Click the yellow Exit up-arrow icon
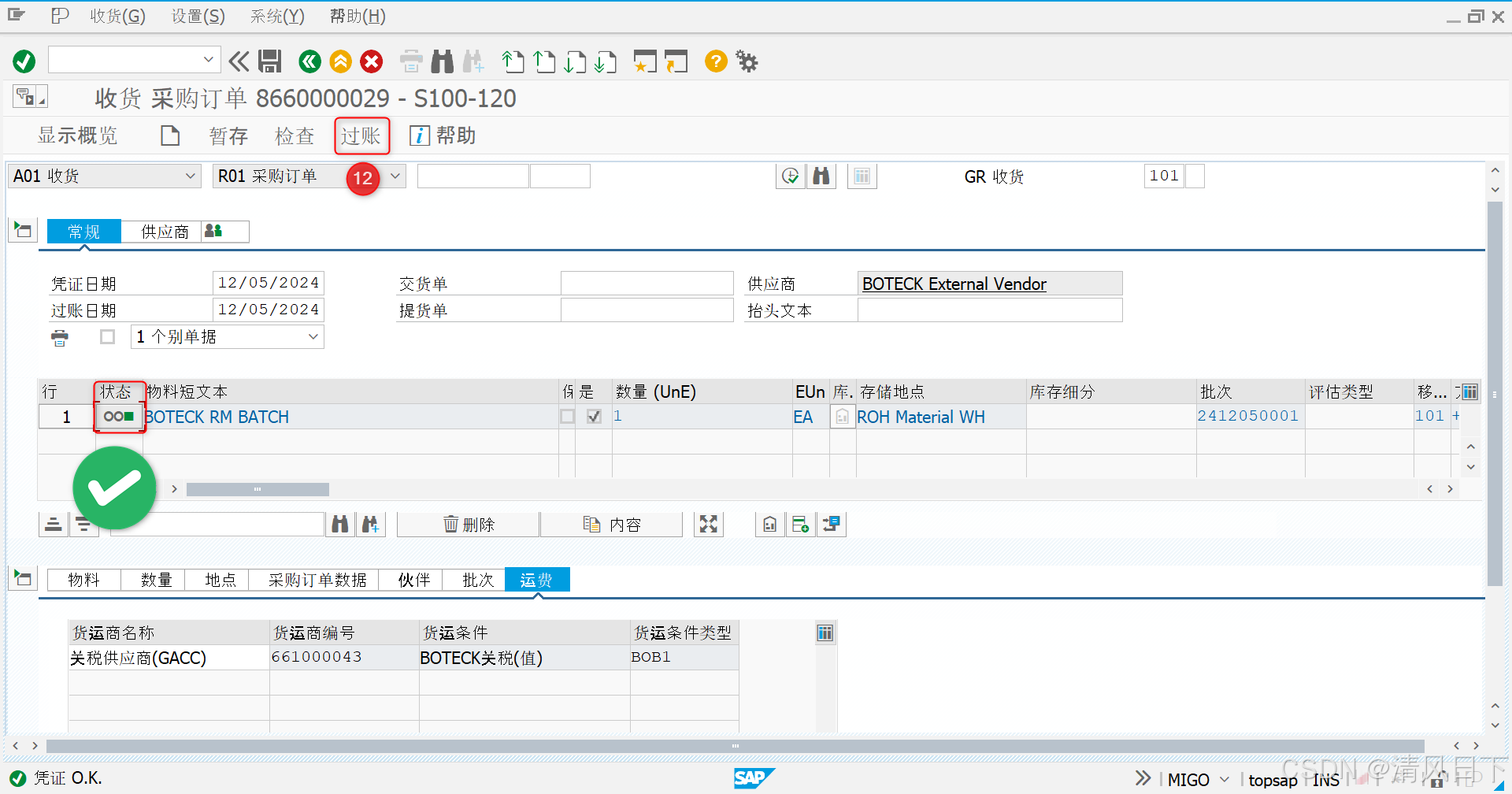The image size is (1512, 794). 340,61
